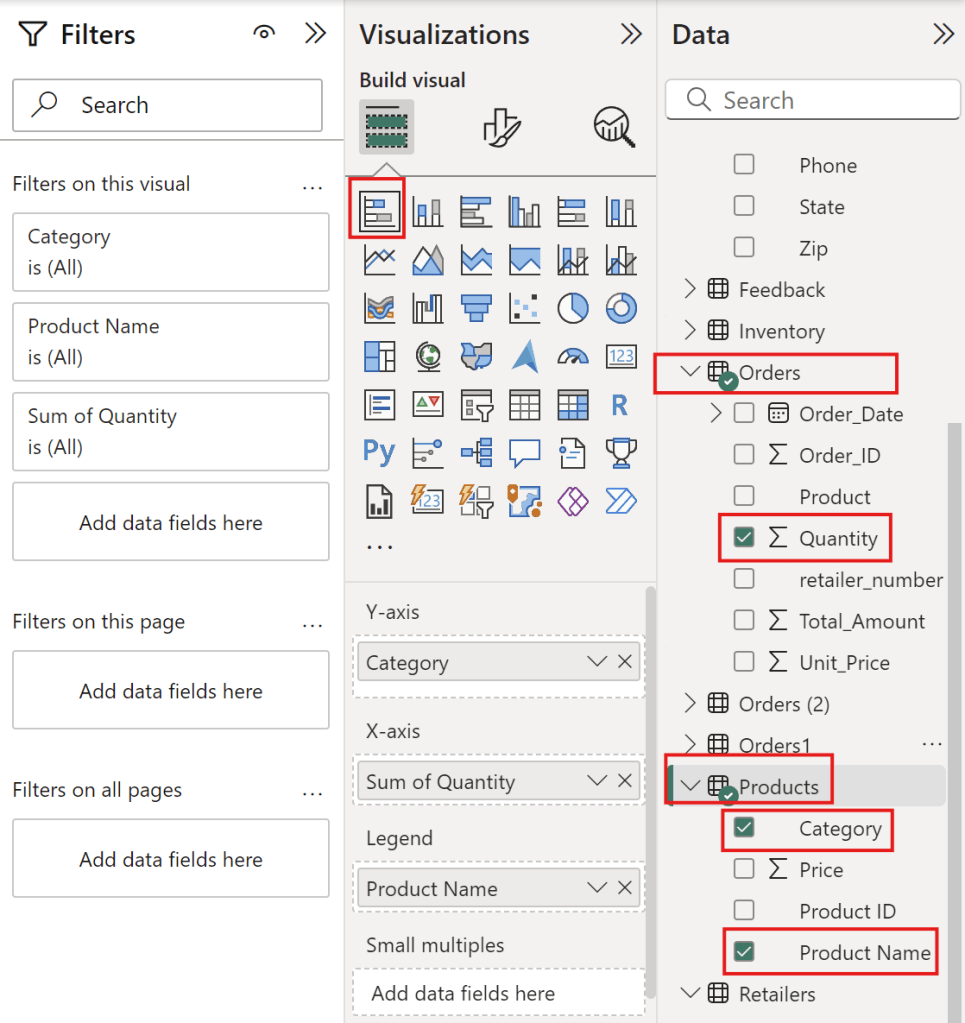Open the Format visual tab
Viewport: 965px width, 1023px height.
click(501, 129)
